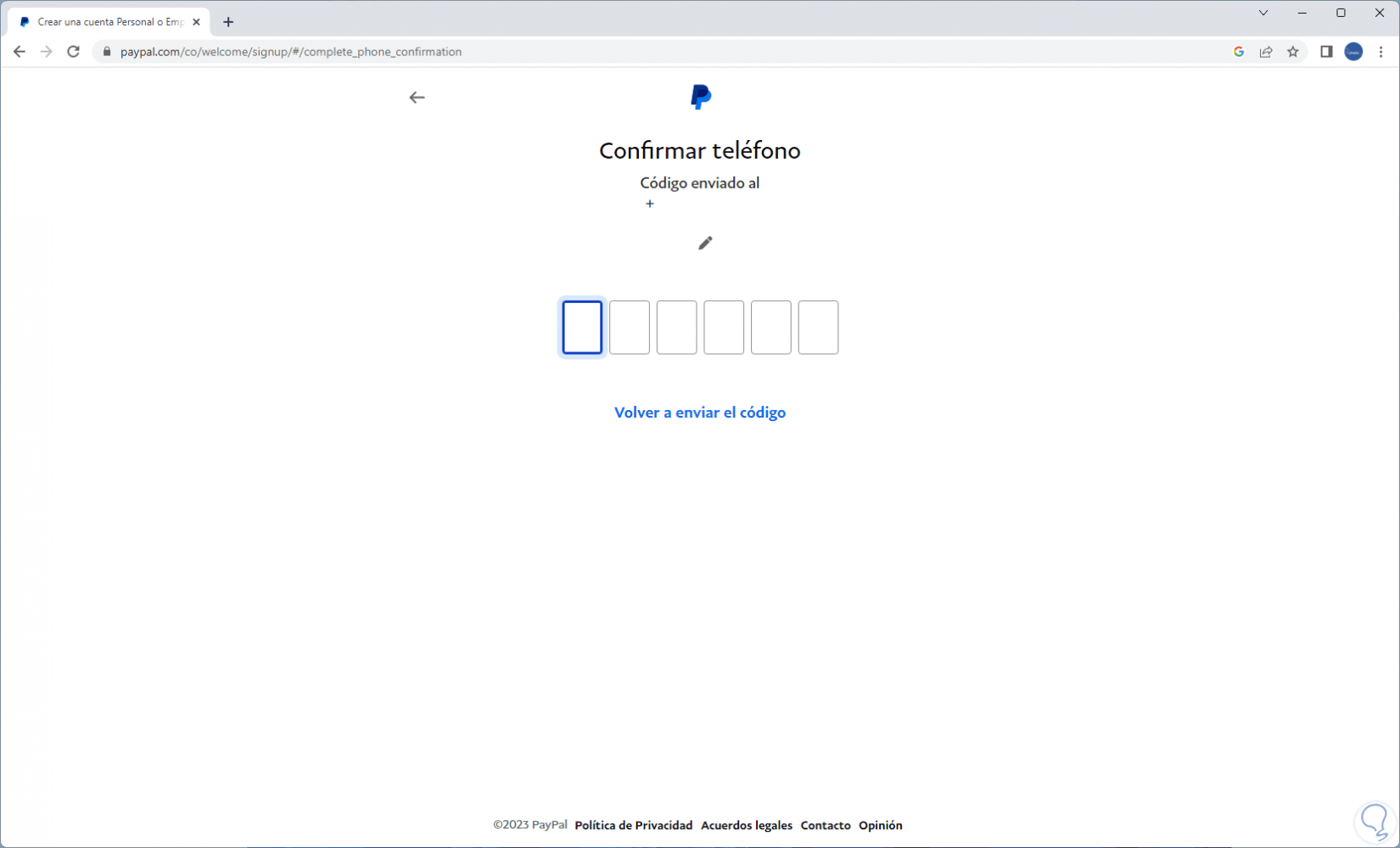Close the browser window

point(1380,13)
